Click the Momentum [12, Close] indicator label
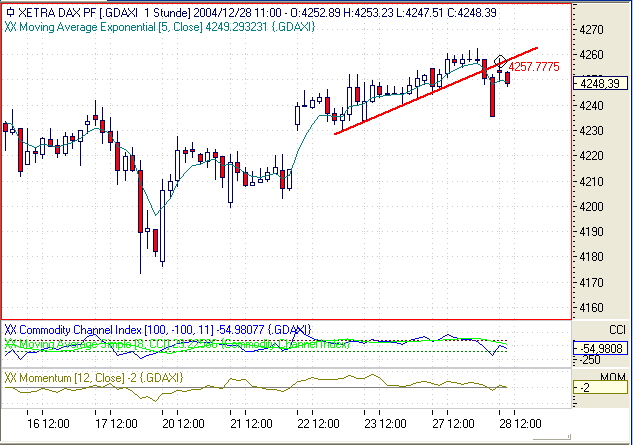The width and height of the screenshot is (633, 445). (x=94, y=378)
